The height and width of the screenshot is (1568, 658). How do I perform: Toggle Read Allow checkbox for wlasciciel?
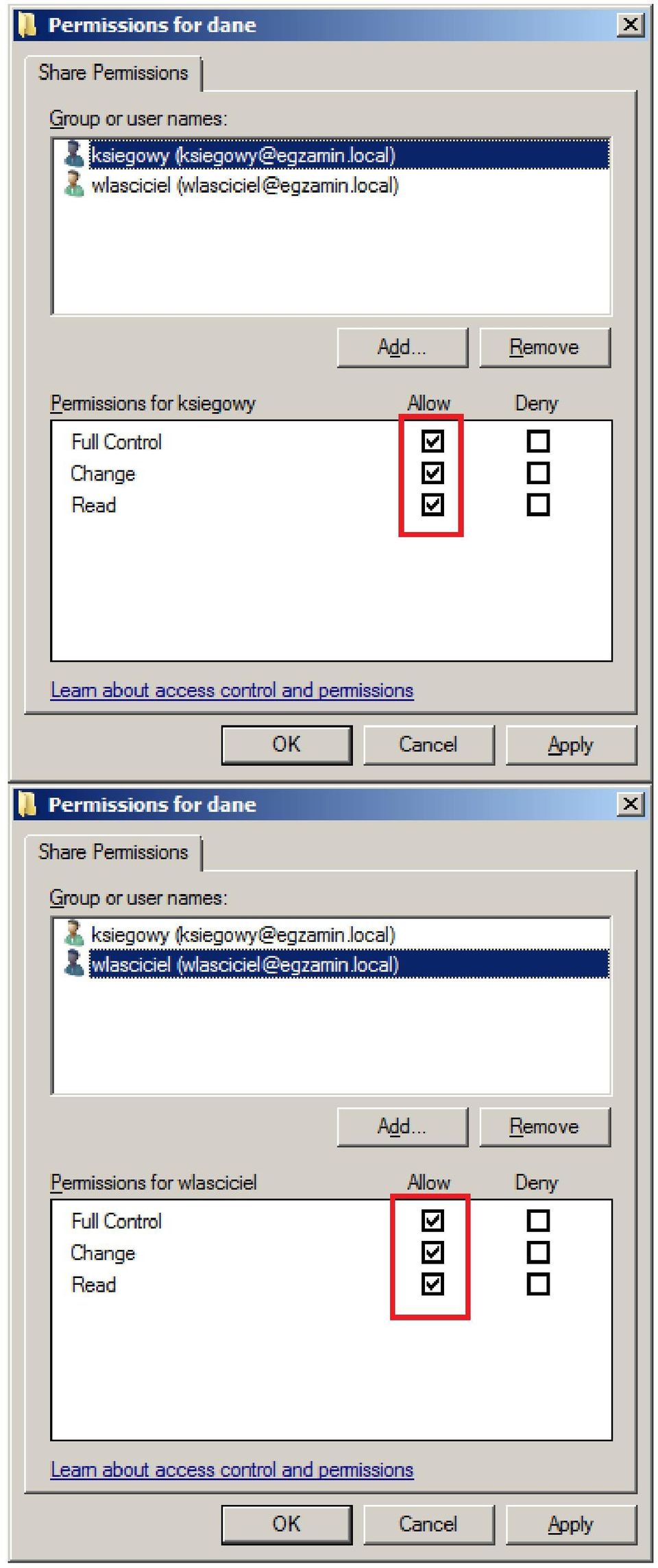tap(432, 1284)
